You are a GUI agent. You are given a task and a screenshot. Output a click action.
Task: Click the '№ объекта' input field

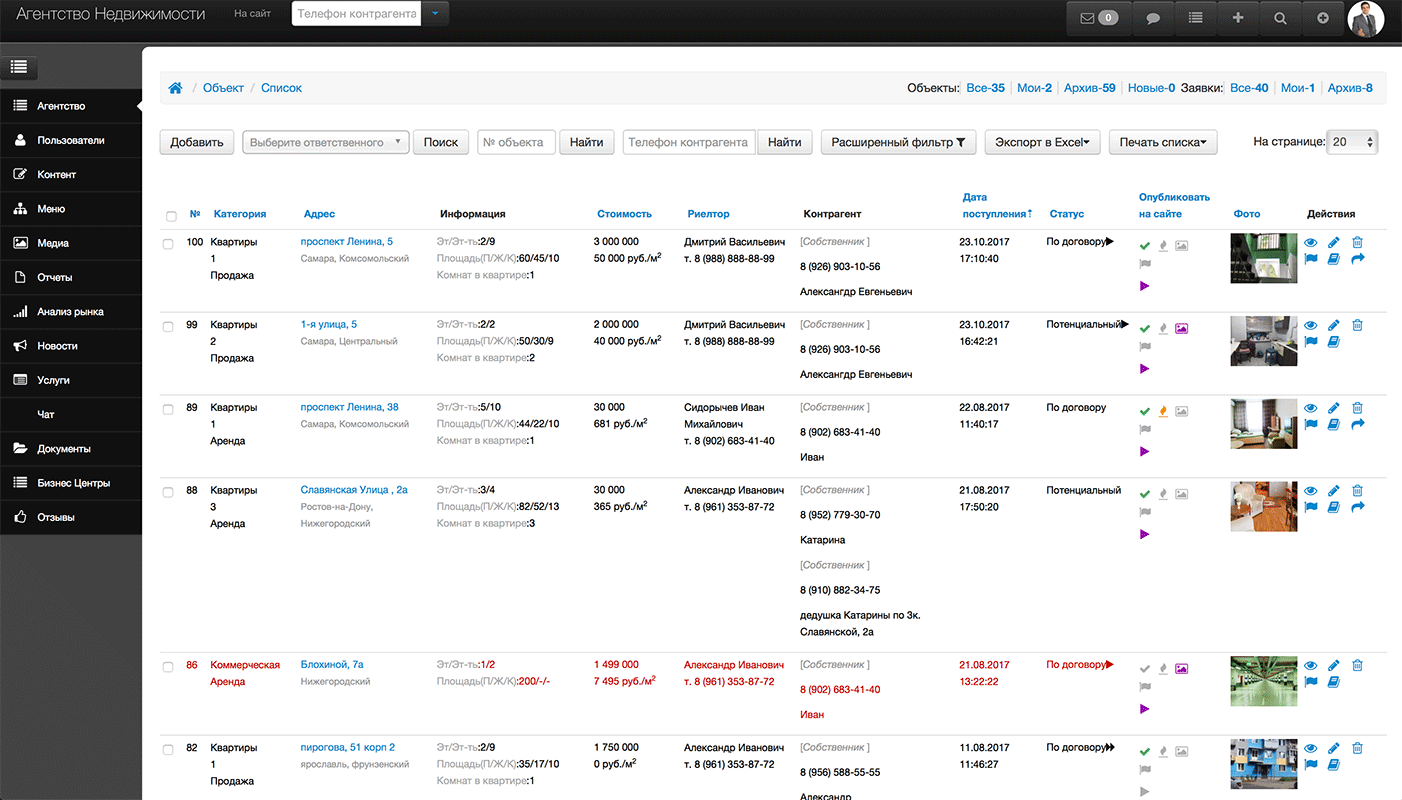516,142
